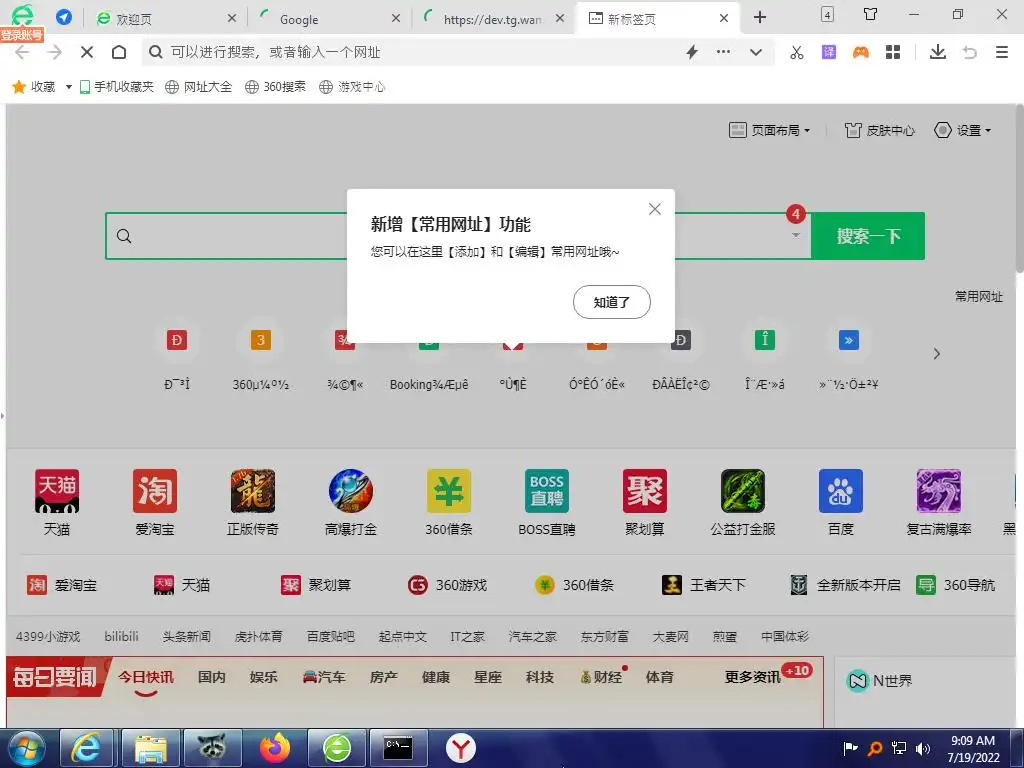Open the 聚划算 tile icon
The height and width of the screenshot is (768, 1024).
tap(645, 490)
